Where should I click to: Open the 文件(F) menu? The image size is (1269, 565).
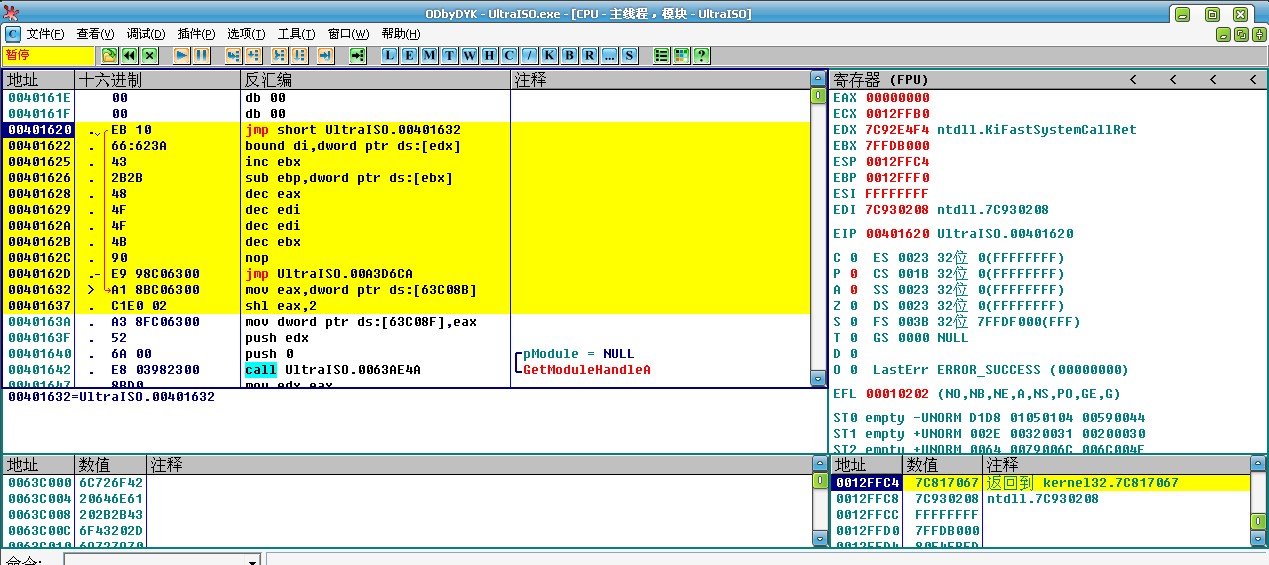tap(45, 34)
